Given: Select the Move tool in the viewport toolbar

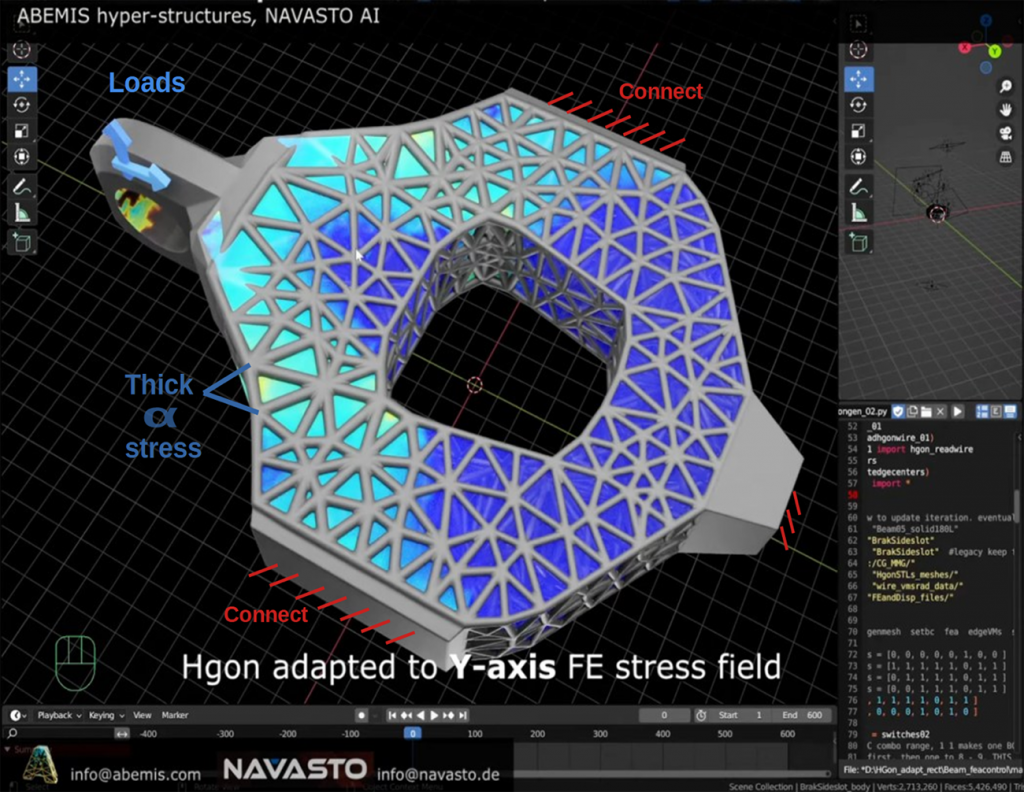Looking at the screenshot, I should tap(22, 78).
